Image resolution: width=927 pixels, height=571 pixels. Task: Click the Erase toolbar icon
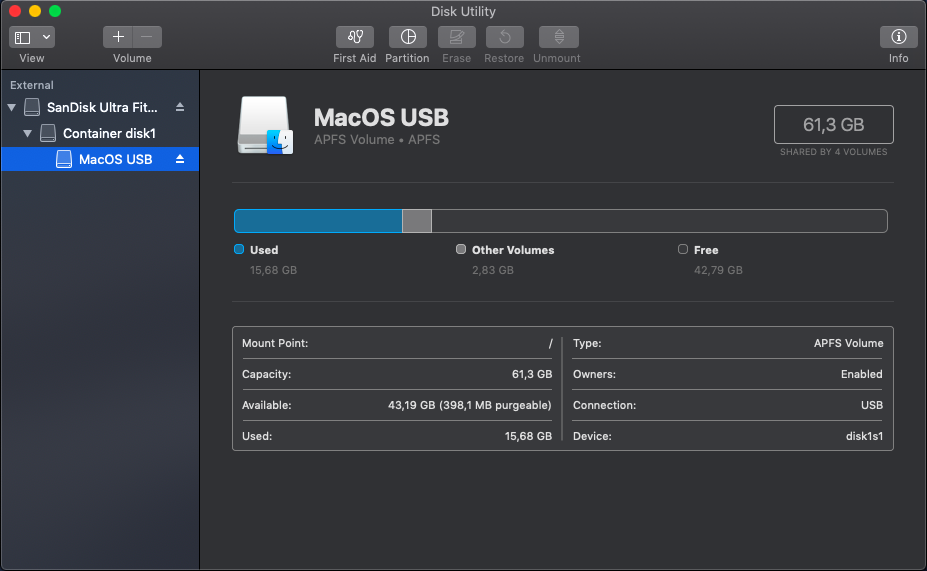[x=456, y=37]
